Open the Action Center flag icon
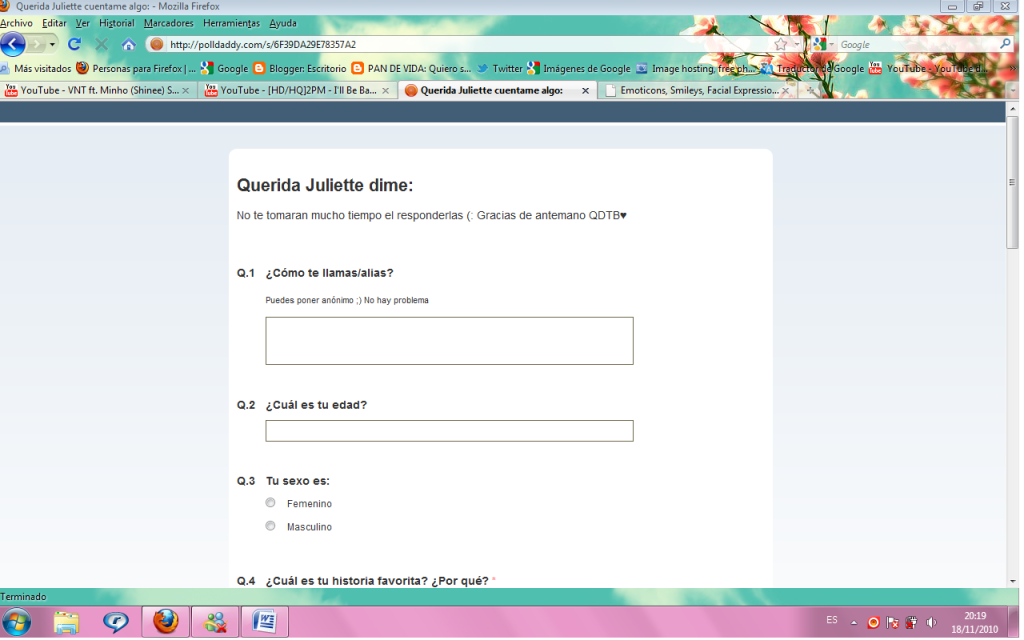 [892, 622]
